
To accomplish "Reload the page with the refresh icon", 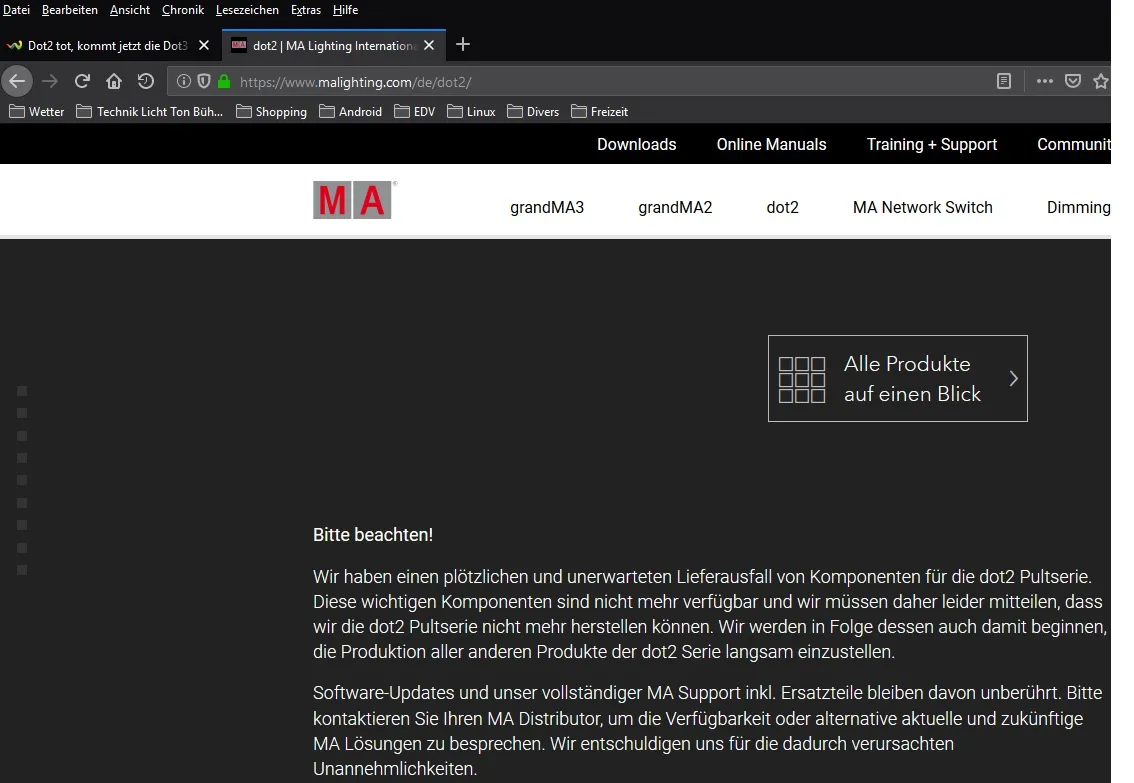I will (x=82, y=81).
